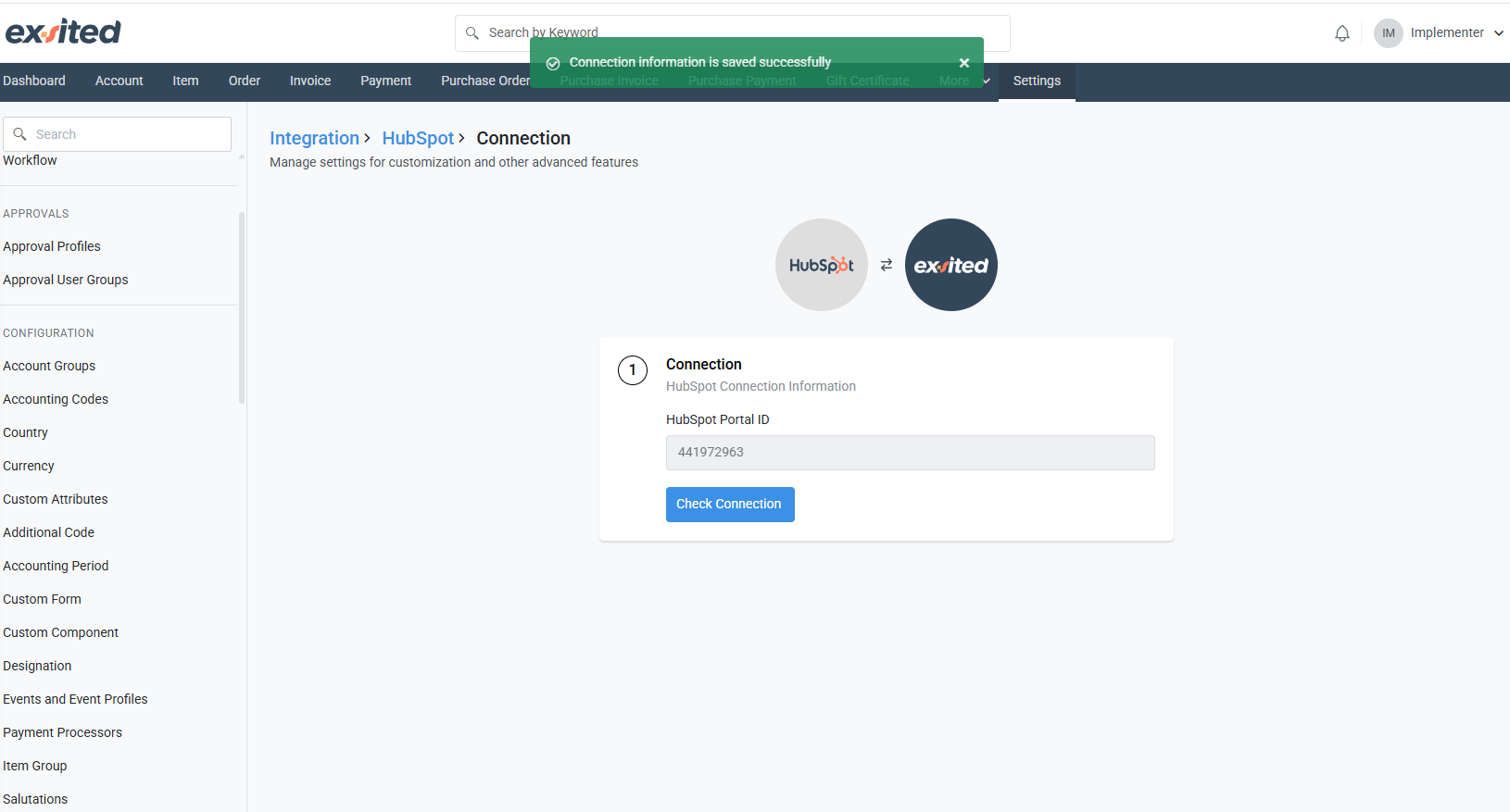Open Currency settings

pos(29,466)
